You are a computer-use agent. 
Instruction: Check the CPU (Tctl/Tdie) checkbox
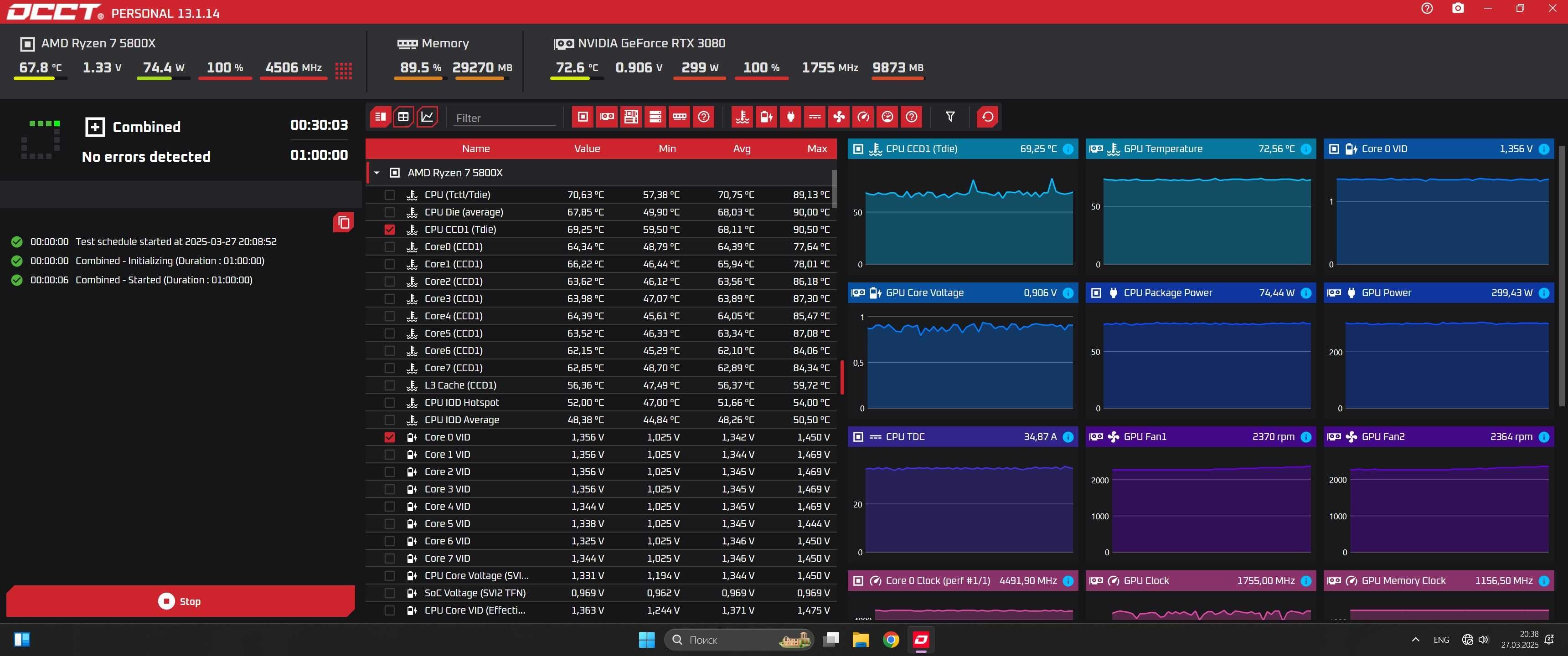pos(390,195)
